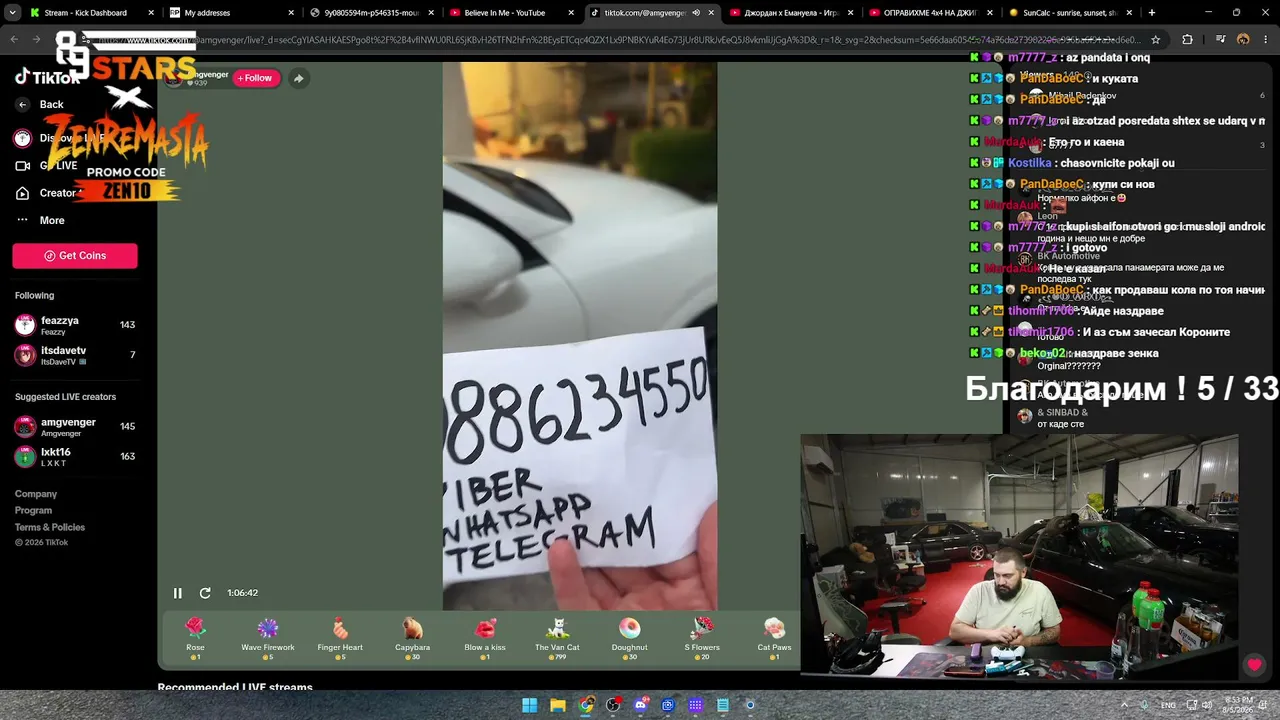Image resolution: width=1280 pixels, height=720 pixels.
Task: Open lxkt16 in Suggested LIVE creators
Action: (75, 457)
